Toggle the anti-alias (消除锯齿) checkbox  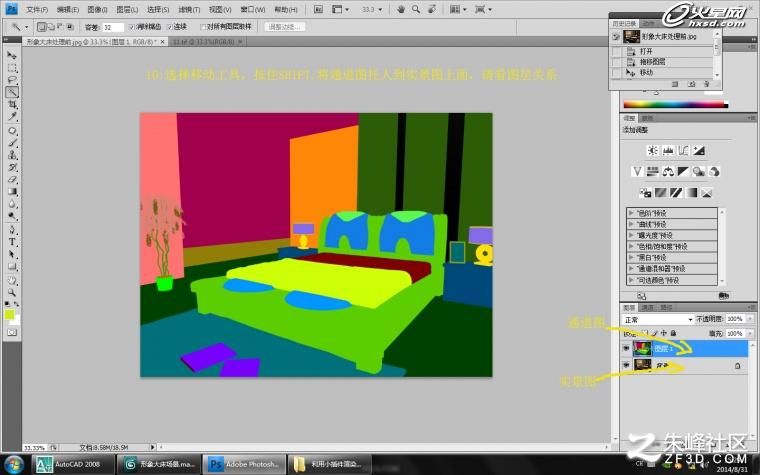[x=131, y=27]
